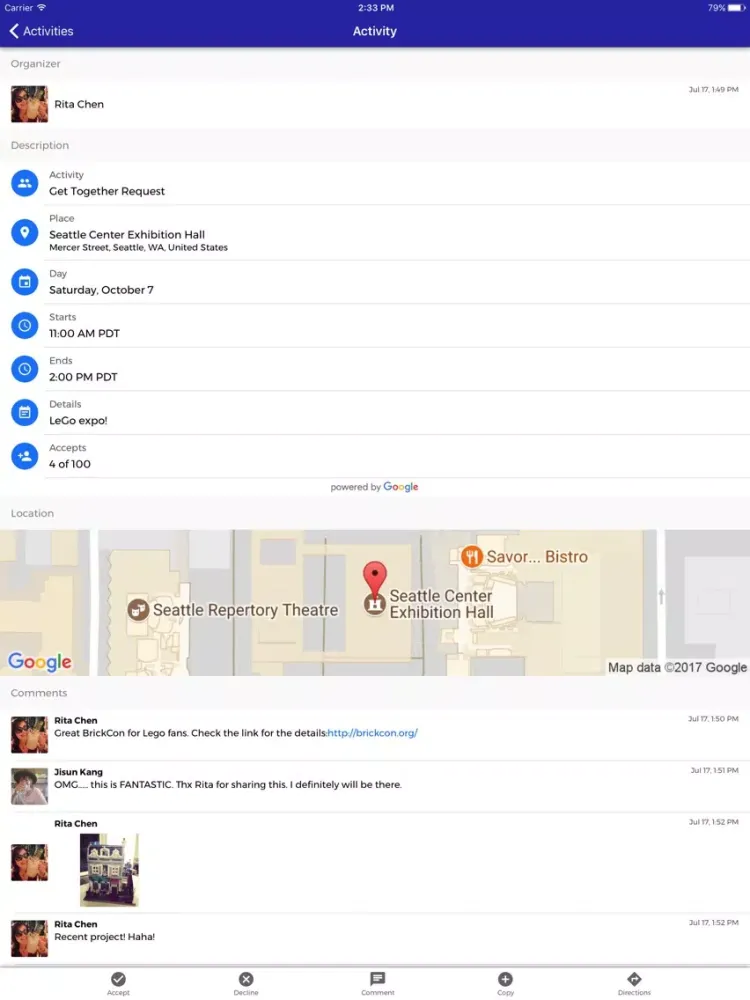
Task: Click Jisun Kang's 'OMG' comment text
Action: [228, 784]
